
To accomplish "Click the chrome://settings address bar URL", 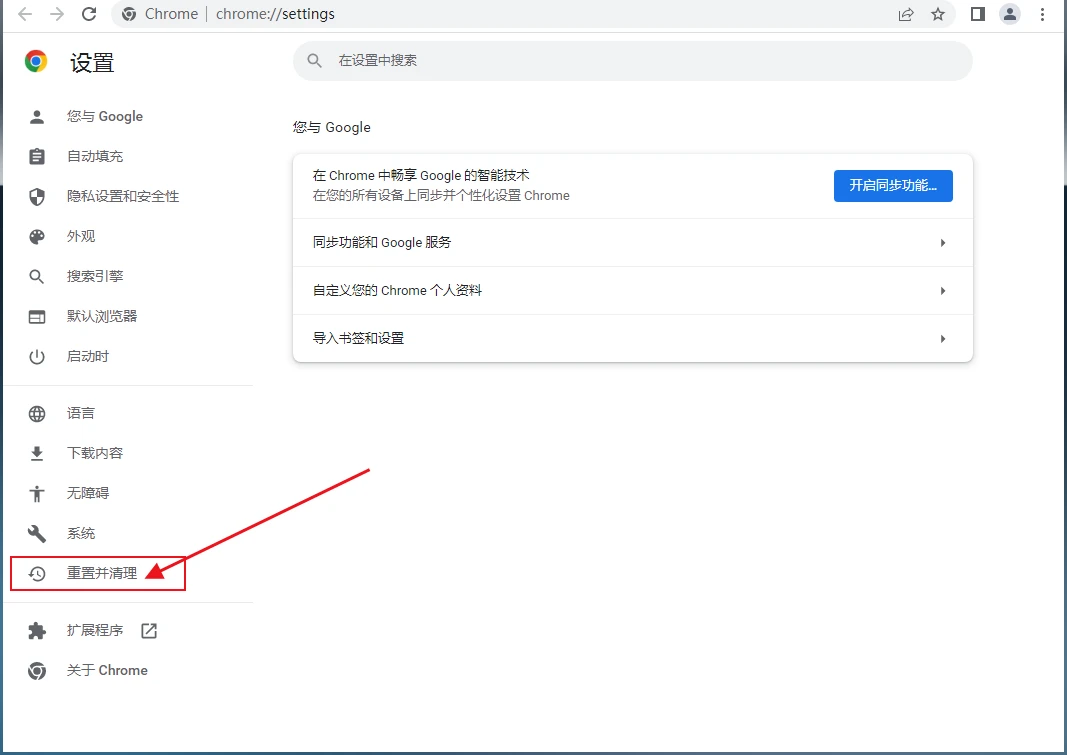I will 275,14.
